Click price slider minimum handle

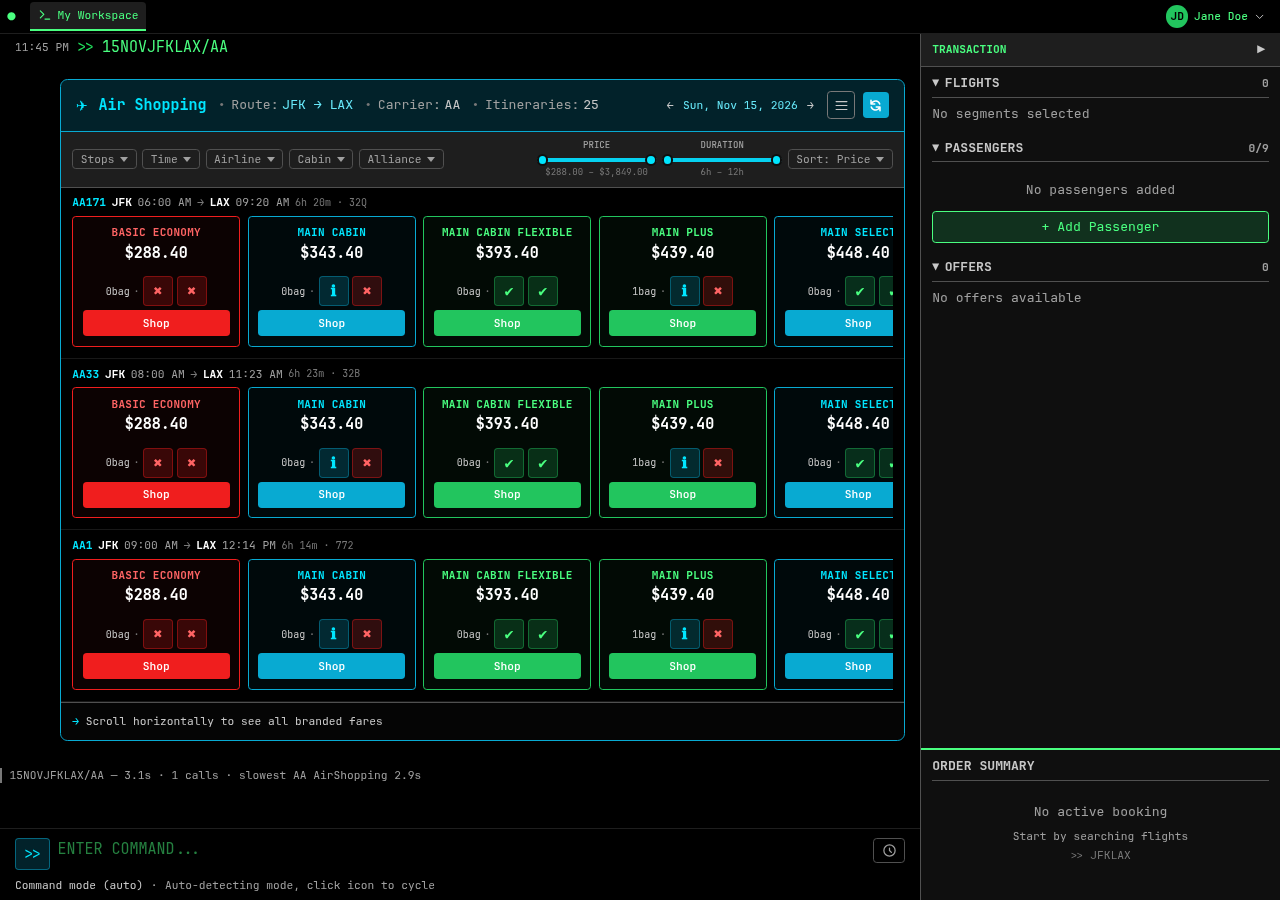click(543, 160)
